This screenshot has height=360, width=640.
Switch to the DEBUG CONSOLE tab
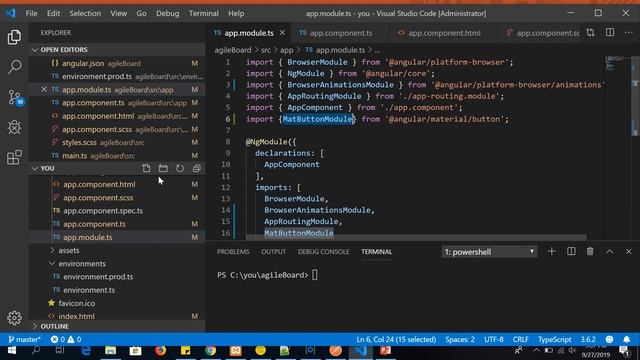coord(323,251)
